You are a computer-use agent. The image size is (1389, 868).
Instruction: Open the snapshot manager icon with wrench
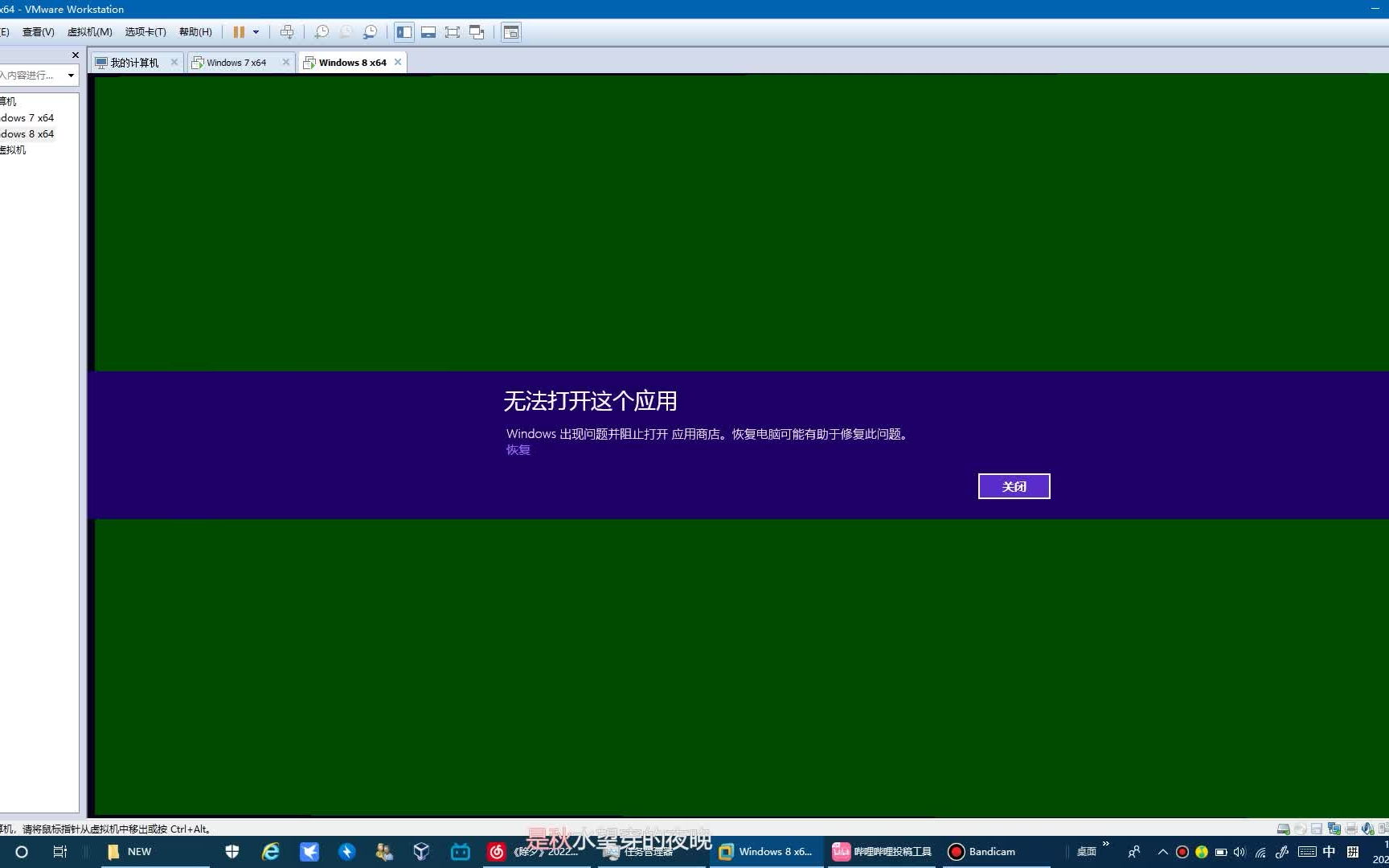click(370, 32)
